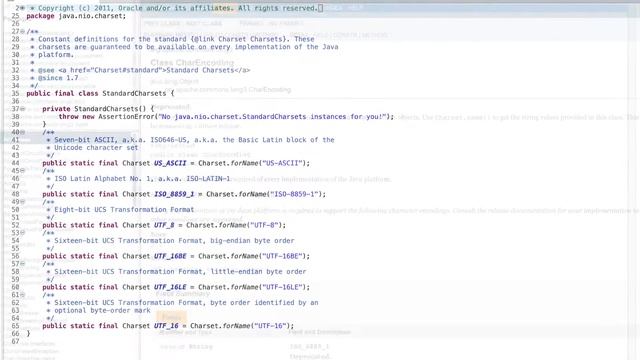Click the @since 1.7 Javadoc tag

coord(58,78)
